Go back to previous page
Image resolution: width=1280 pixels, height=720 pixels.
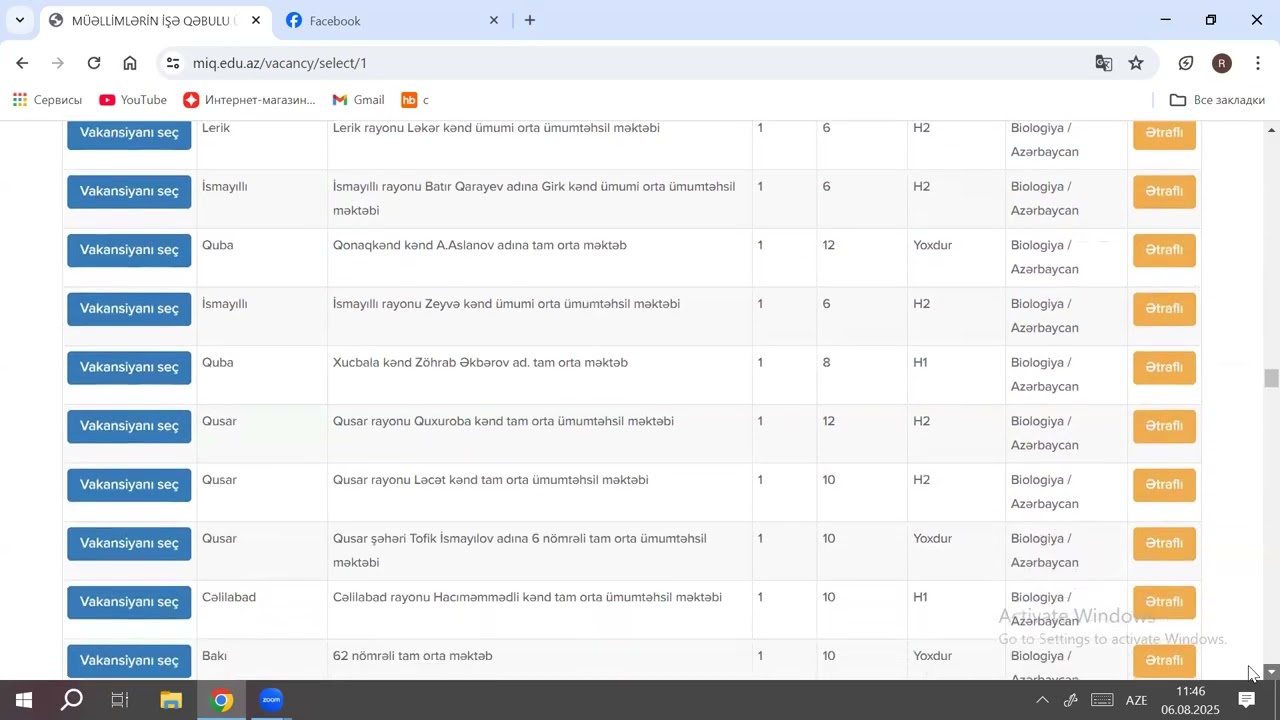[22, 63]
